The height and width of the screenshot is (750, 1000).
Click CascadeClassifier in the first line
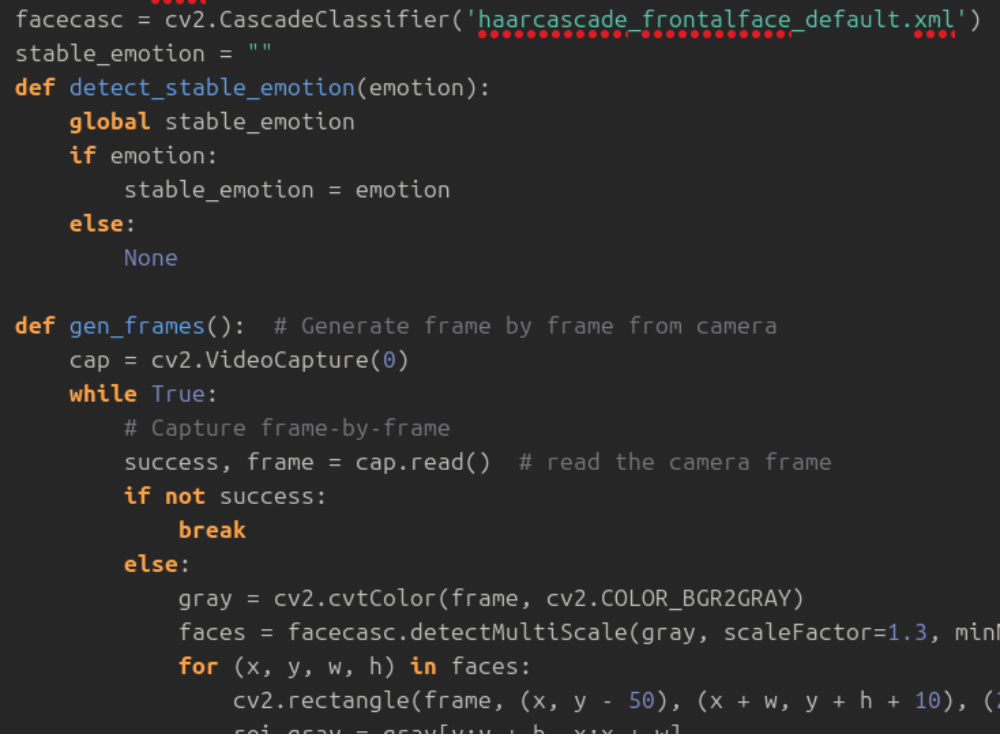tap(334, 20)
